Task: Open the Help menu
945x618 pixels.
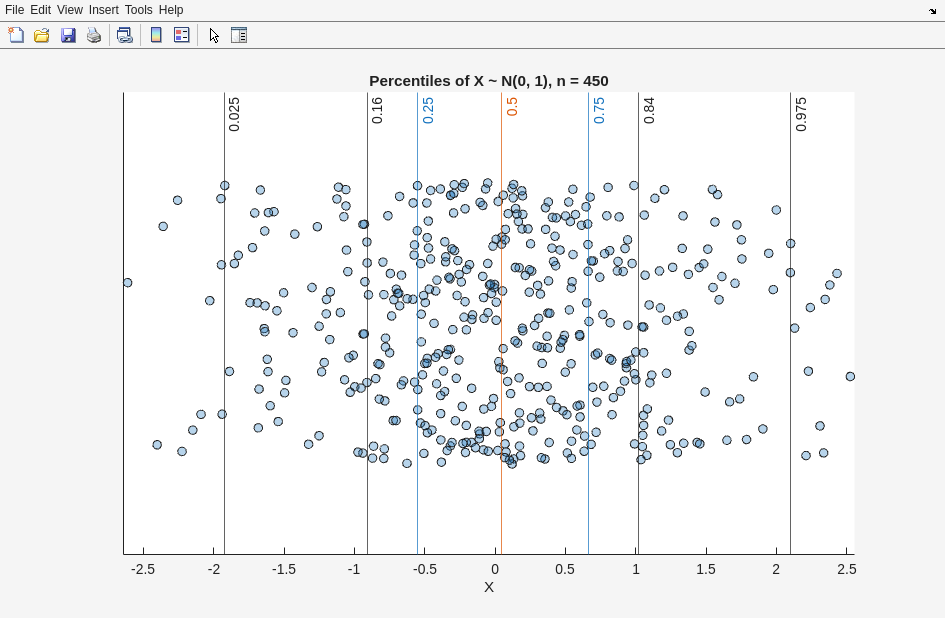Action: tap(171, 10)
